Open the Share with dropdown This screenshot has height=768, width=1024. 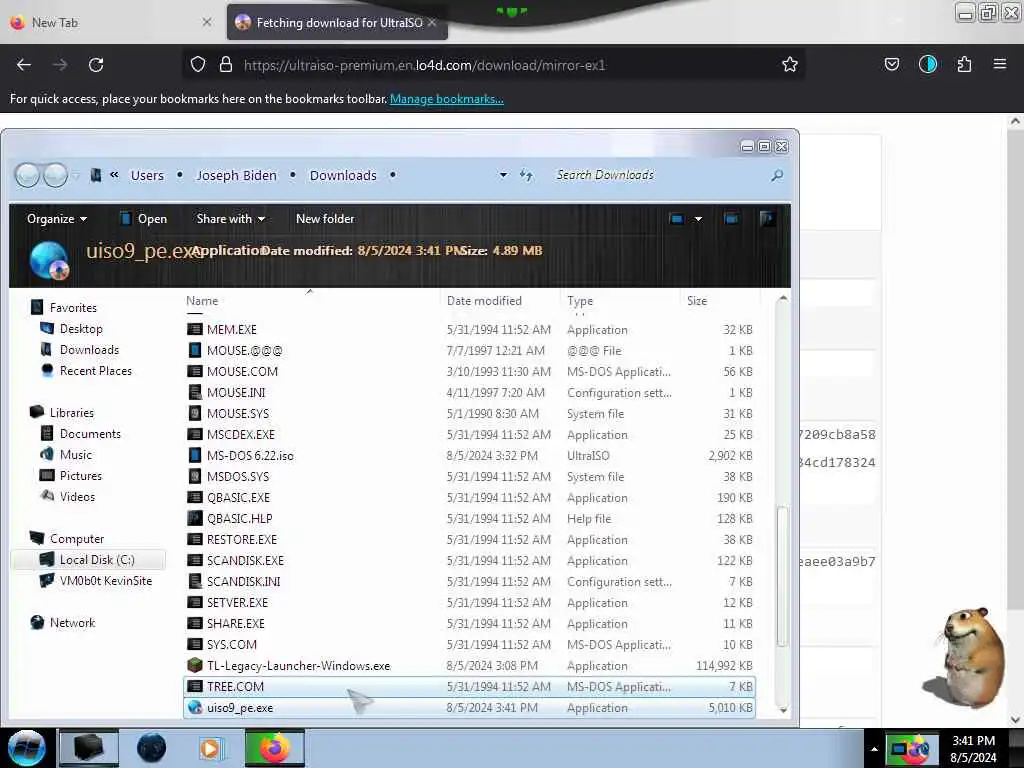point(231,219)
